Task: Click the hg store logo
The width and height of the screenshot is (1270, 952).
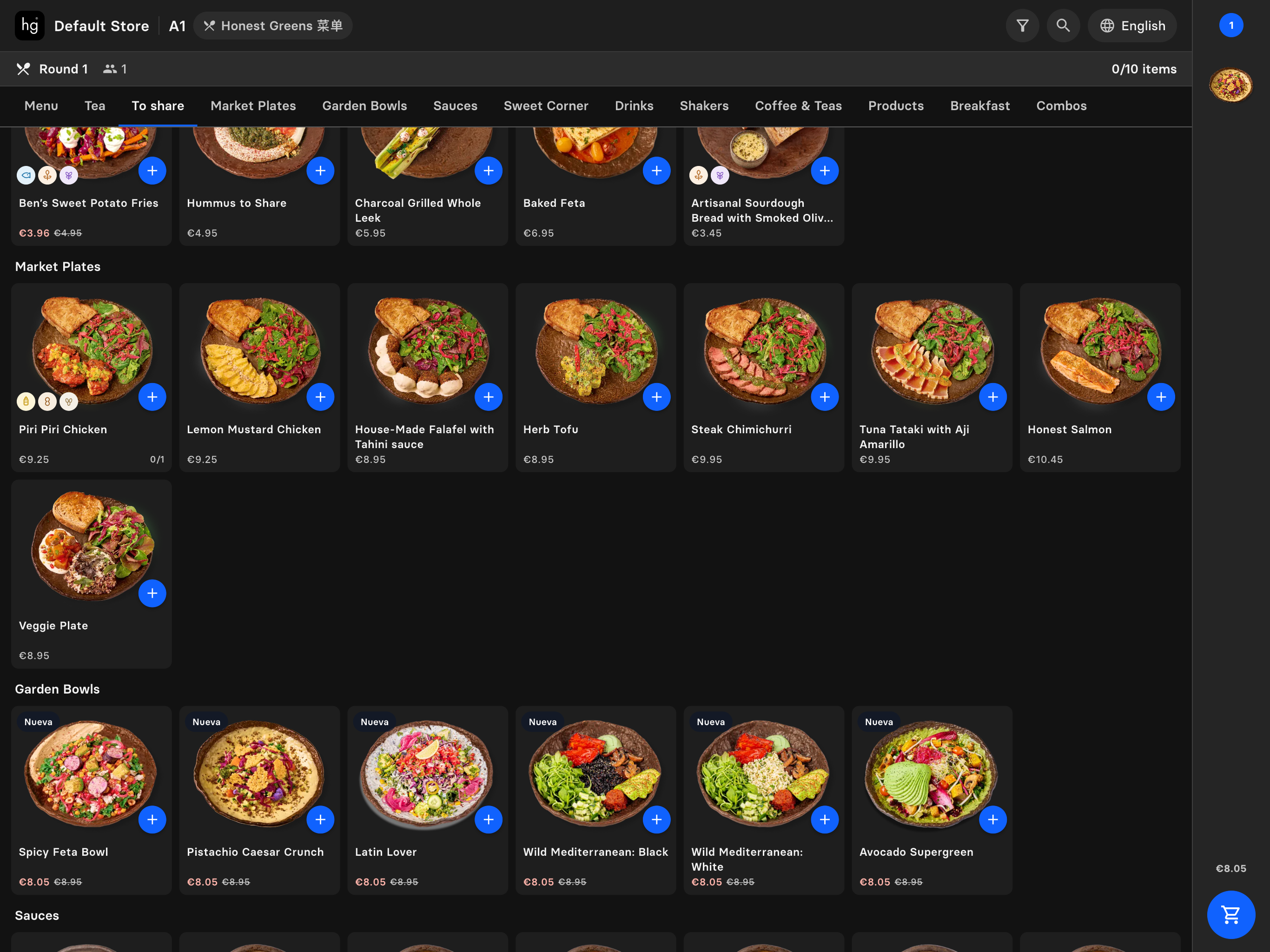Action: [x=30, y=26]
